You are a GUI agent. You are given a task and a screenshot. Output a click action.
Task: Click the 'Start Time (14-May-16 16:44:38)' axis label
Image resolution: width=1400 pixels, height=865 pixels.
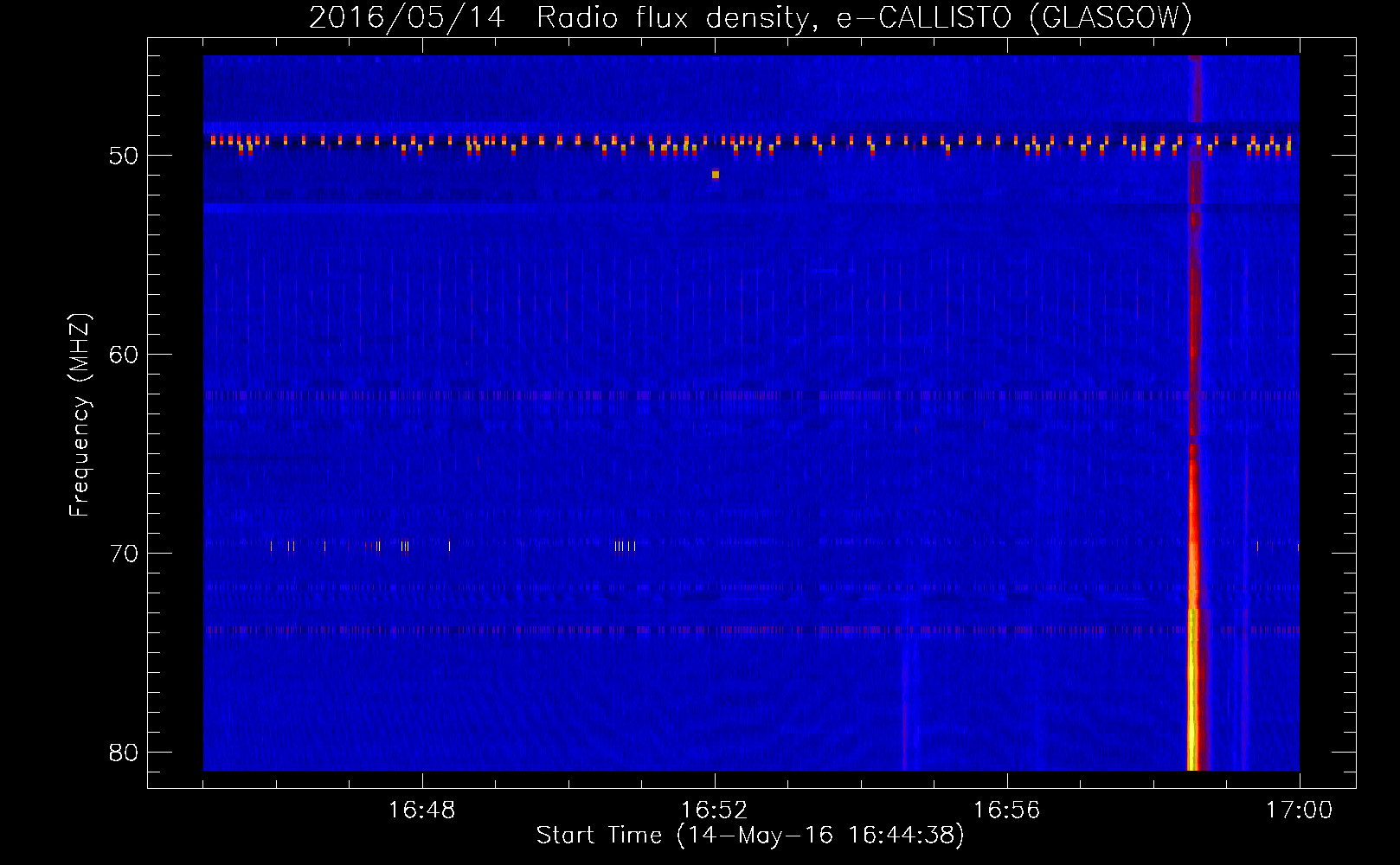click(x=750, y=836)
